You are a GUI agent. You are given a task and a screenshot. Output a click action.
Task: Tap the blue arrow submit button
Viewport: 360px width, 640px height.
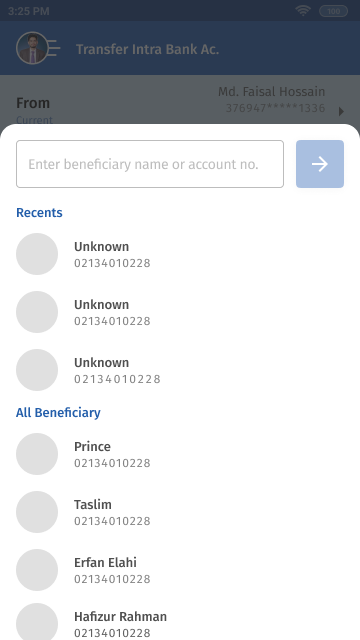[x=320, y=164]
